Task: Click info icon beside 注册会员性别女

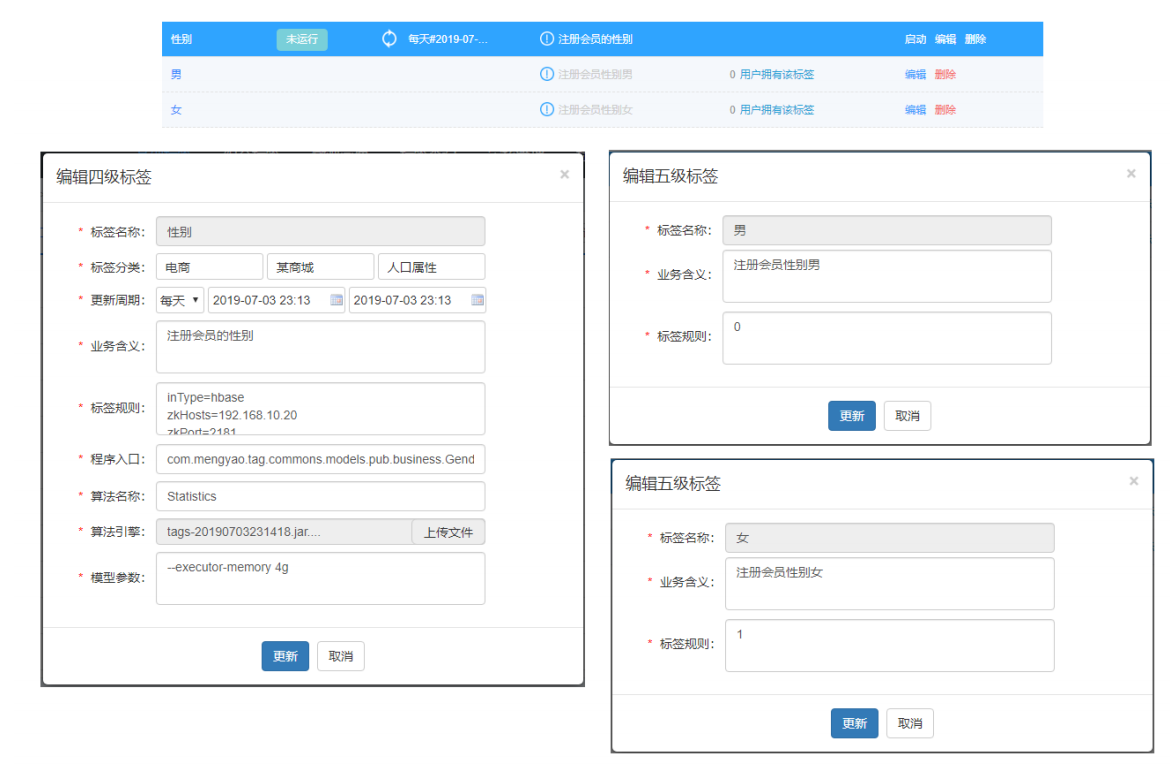Action: click(547, 110)
